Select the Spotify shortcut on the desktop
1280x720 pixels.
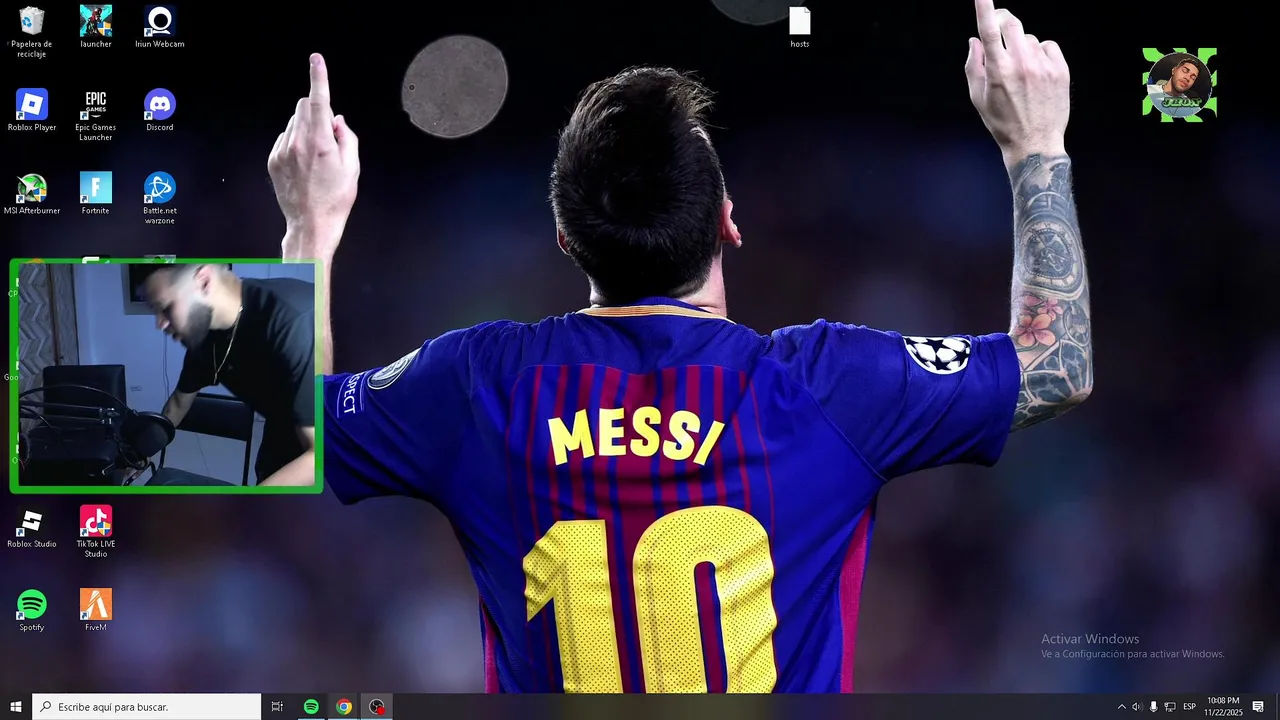(32, 610)
